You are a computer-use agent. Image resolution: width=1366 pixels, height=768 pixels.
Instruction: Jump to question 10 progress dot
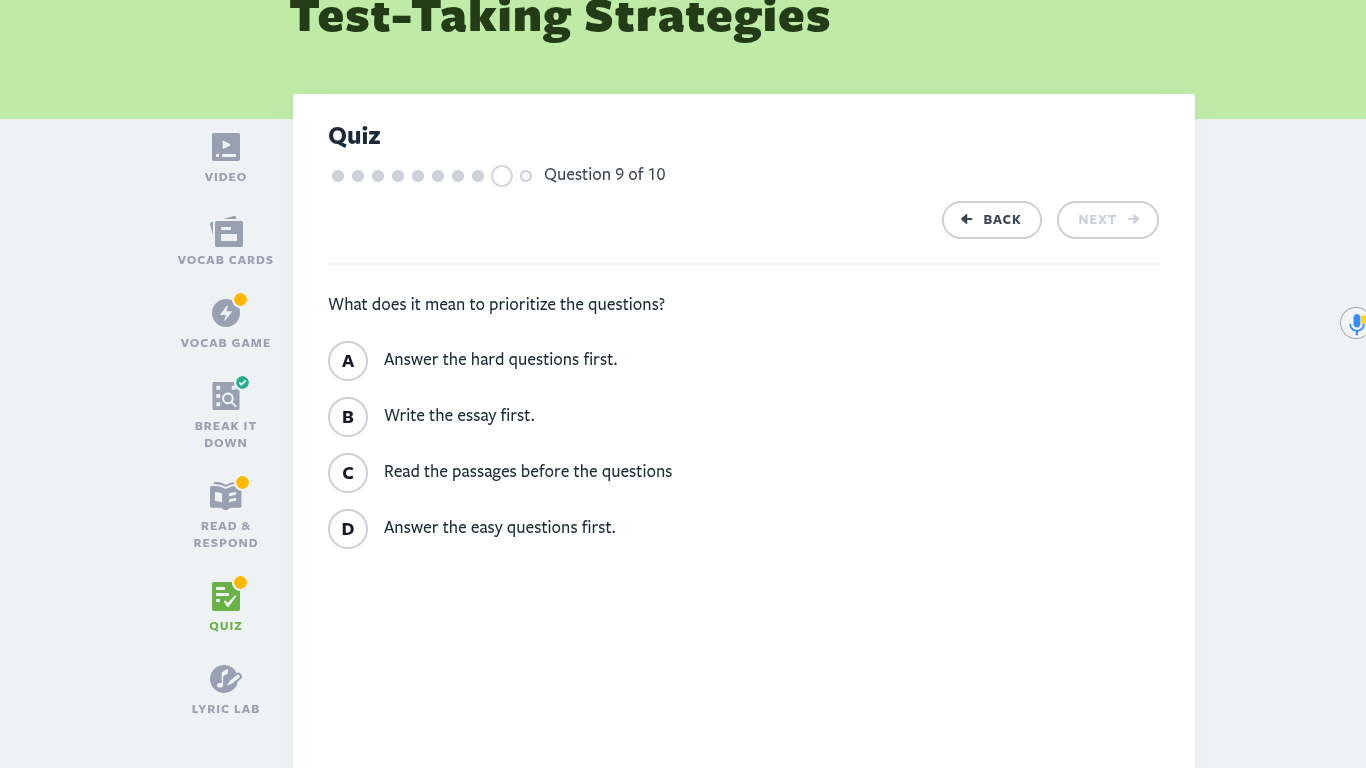pyautogui.click(x=526, y=176)
